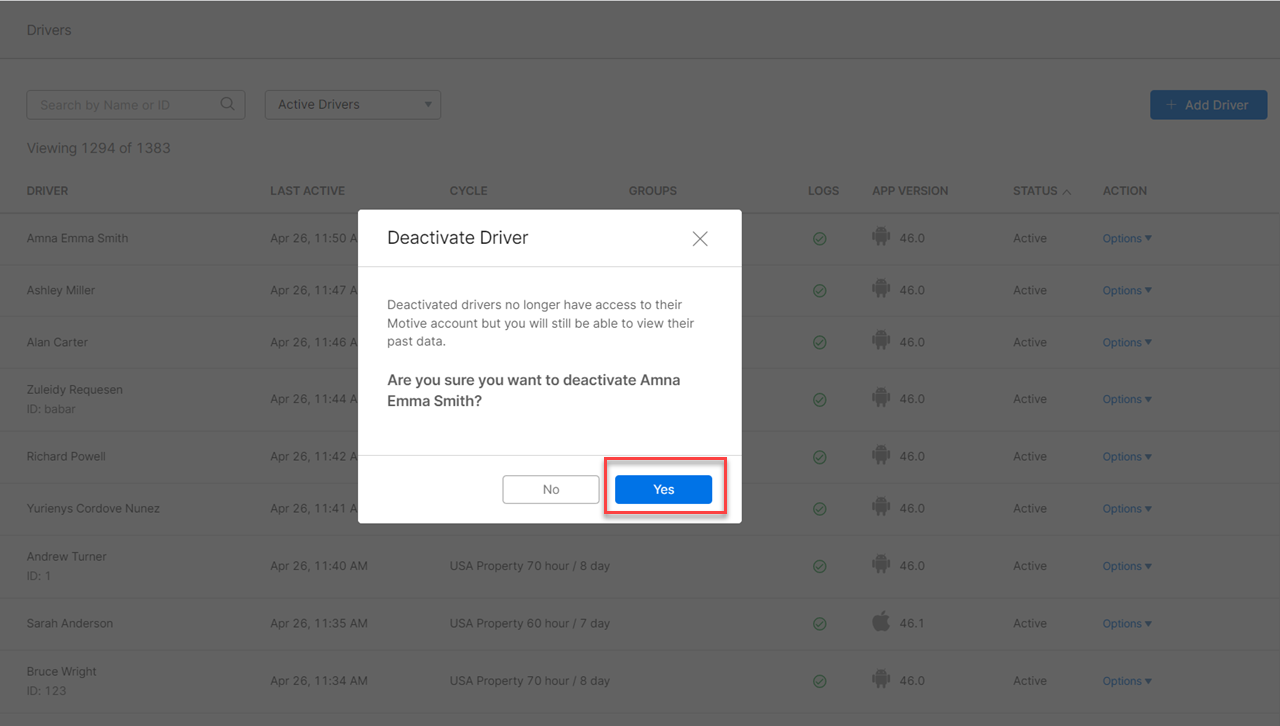Select driver name Amna Emma Smith in table

click(77, 238)
